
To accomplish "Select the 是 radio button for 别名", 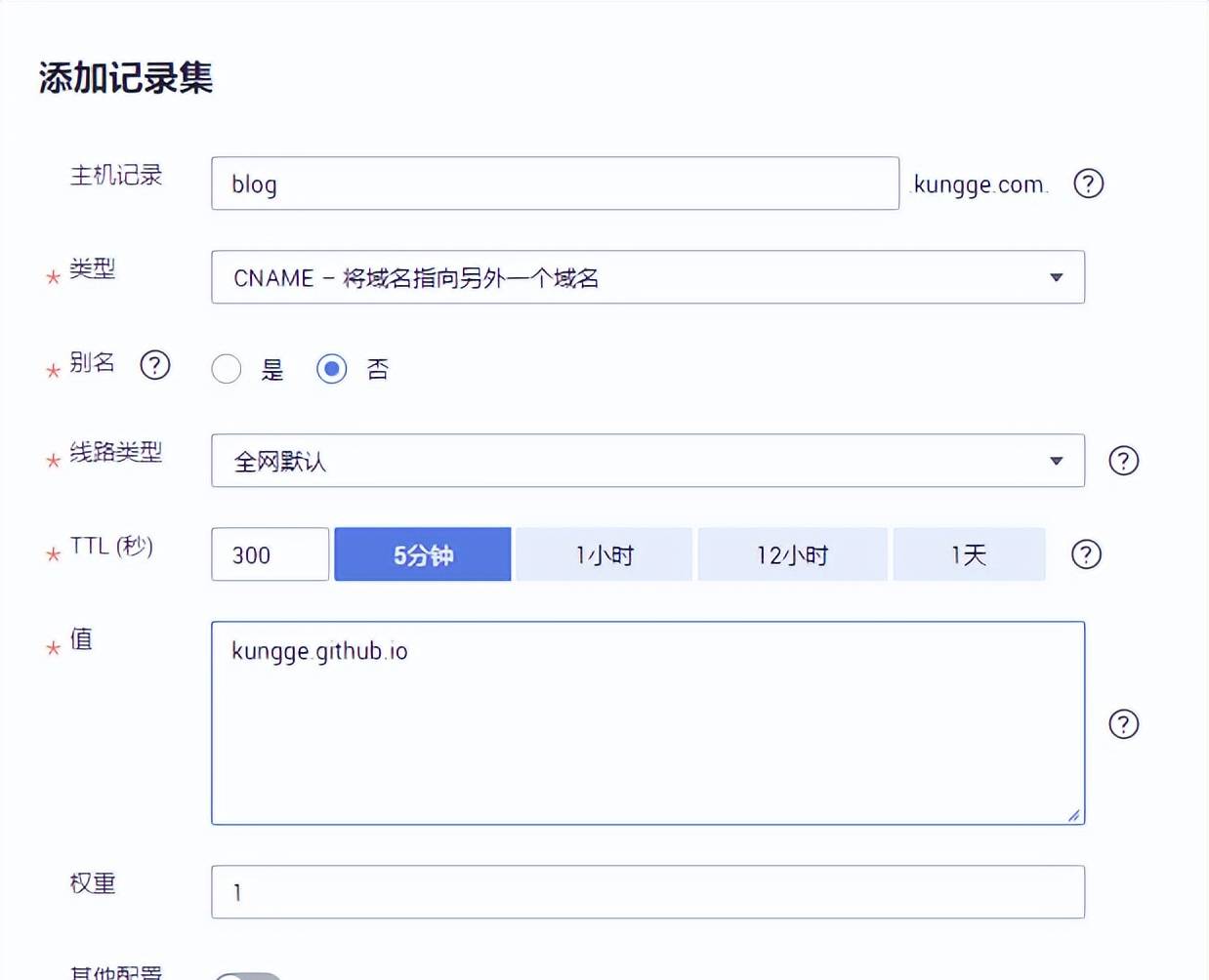I will (226, 369).
